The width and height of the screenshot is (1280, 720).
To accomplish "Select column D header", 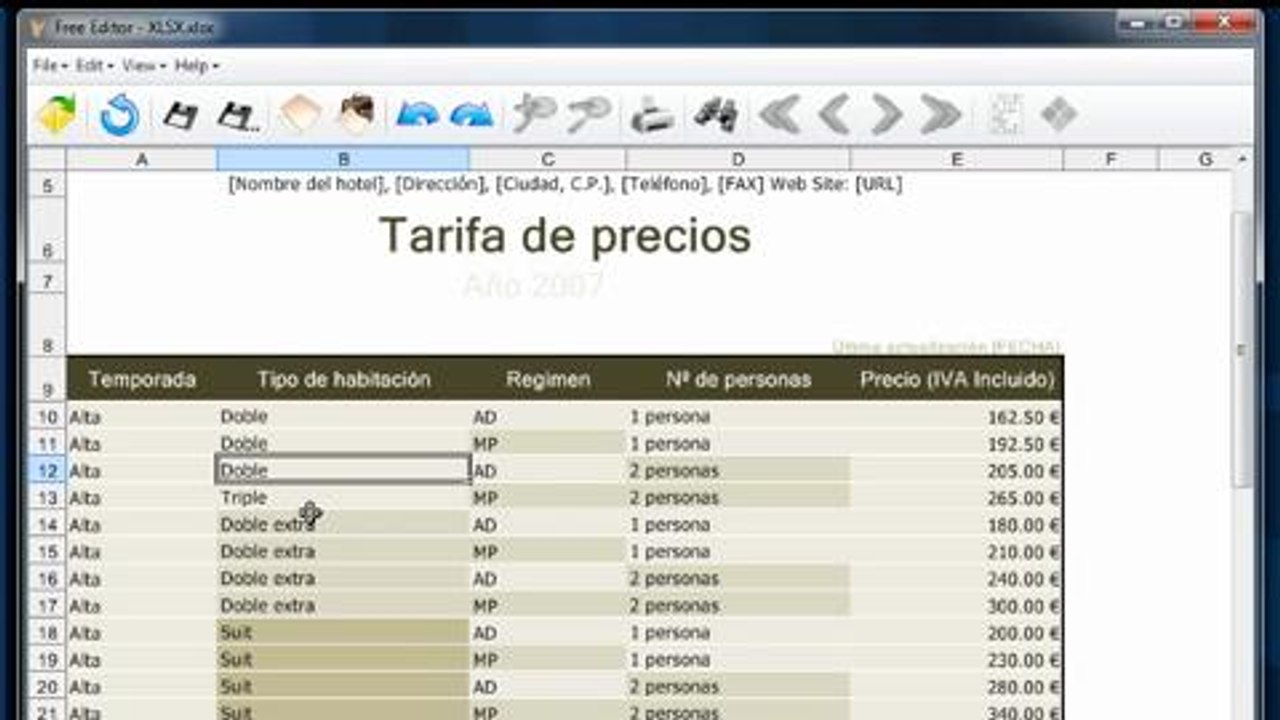I will (x=738, y=159).
